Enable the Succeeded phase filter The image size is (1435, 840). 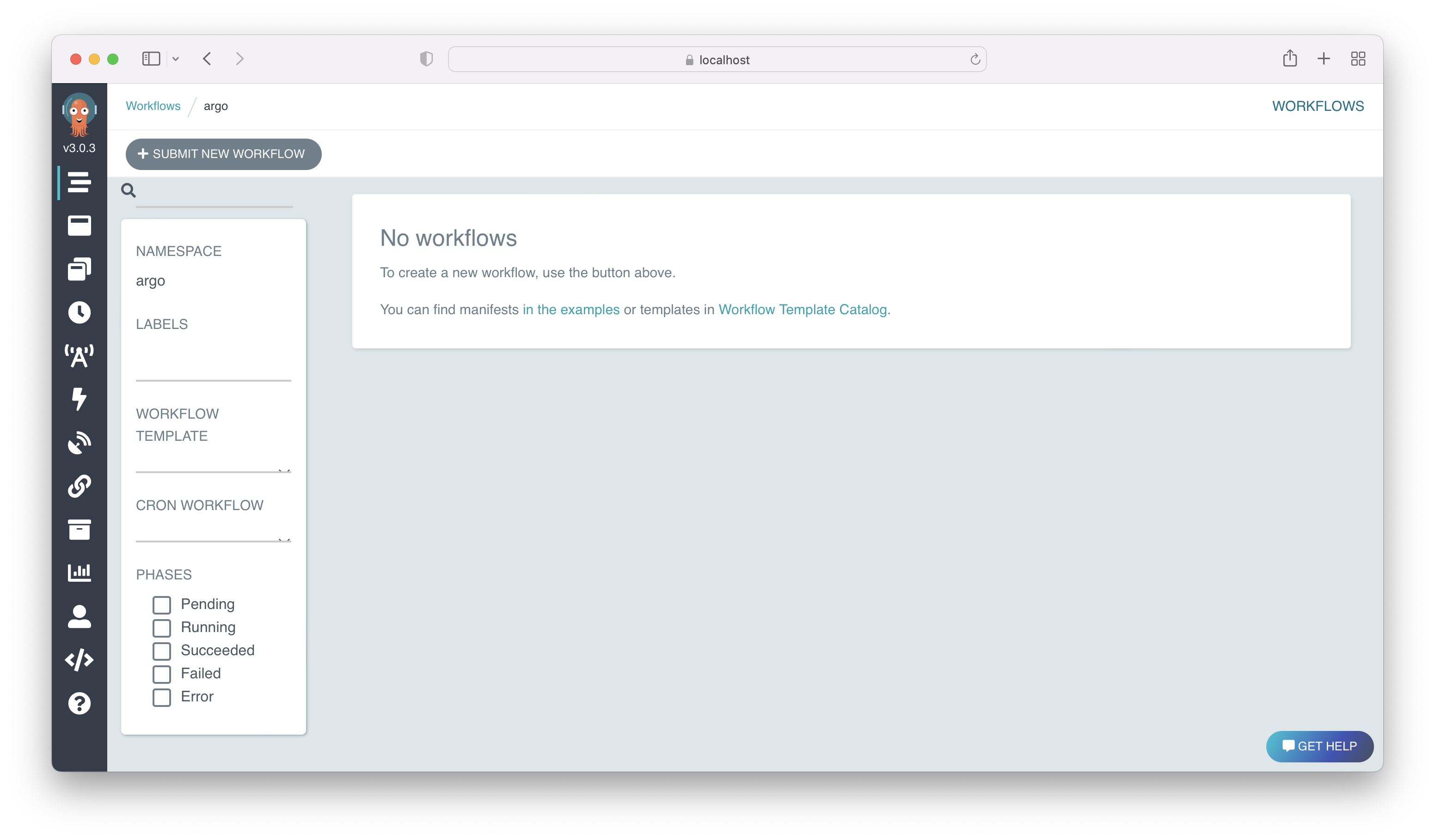pos(162,651)
